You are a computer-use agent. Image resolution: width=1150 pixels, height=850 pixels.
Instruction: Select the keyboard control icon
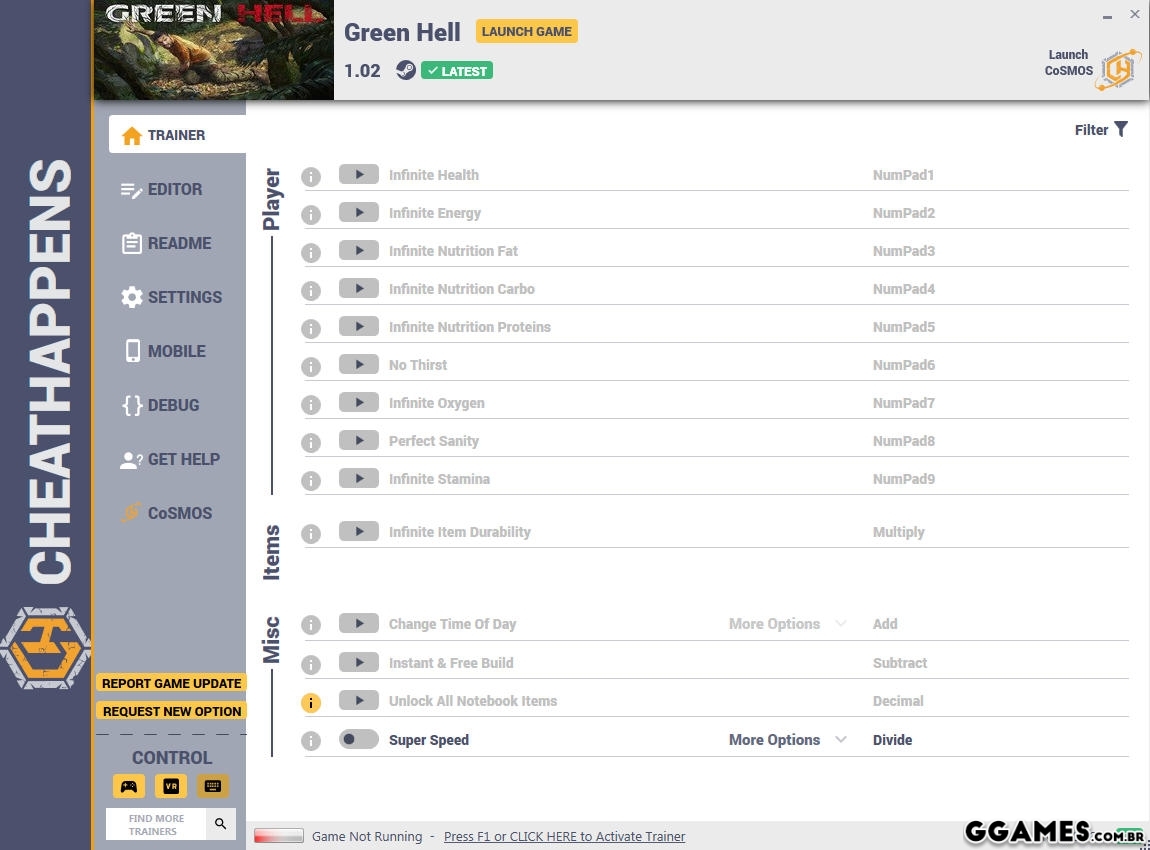pyautogui.click(x=212, y=786)
